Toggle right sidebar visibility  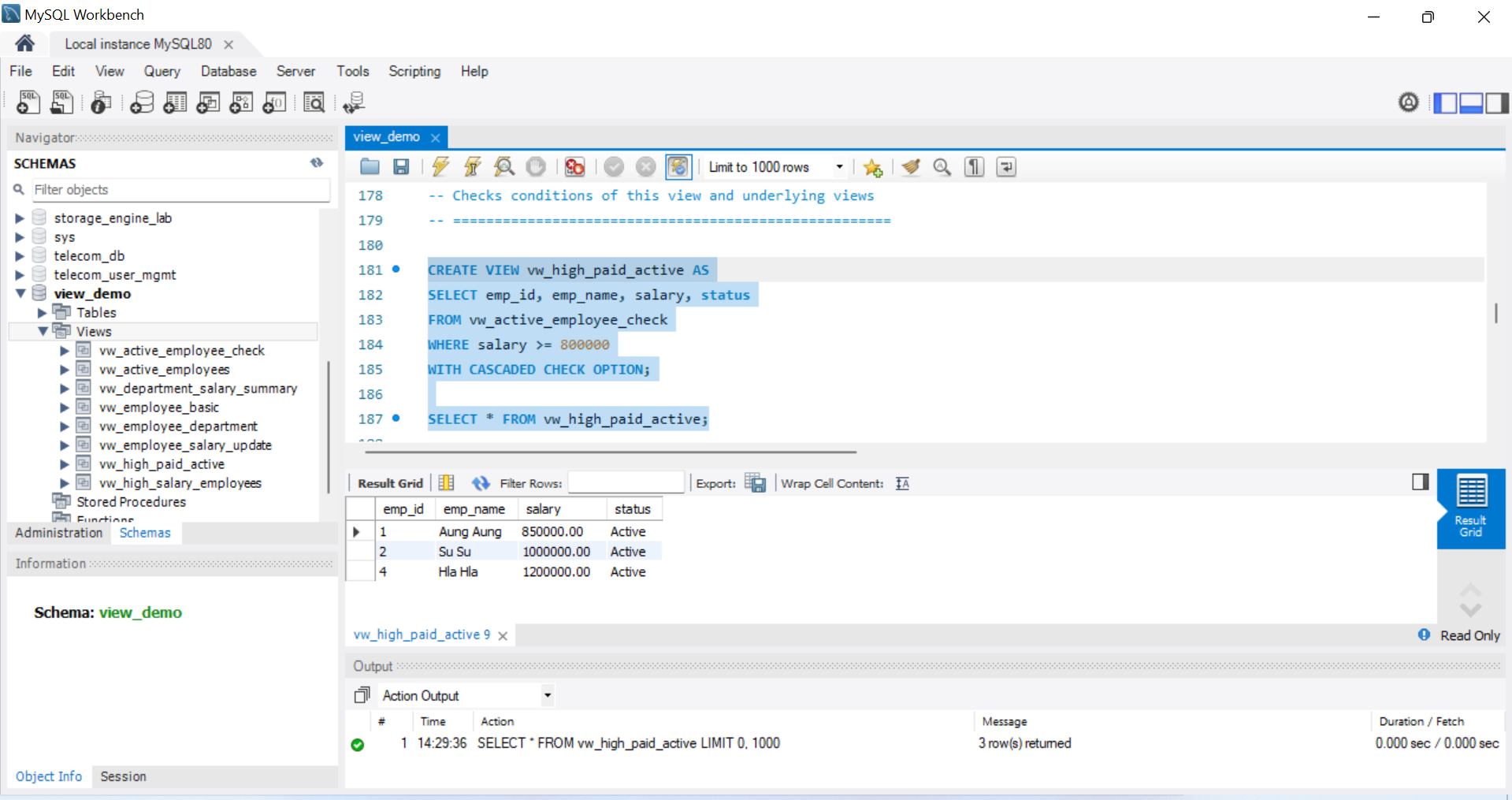coord(1497,102)
